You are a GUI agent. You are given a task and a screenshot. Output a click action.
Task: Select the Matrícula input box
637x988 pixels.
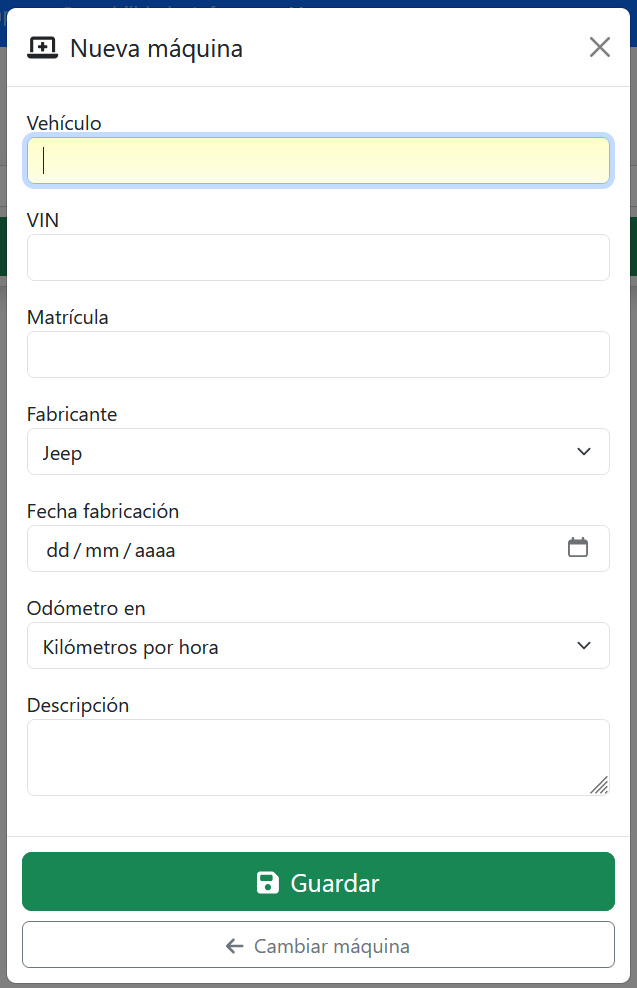pyautogui.click(x=318, y=355)
